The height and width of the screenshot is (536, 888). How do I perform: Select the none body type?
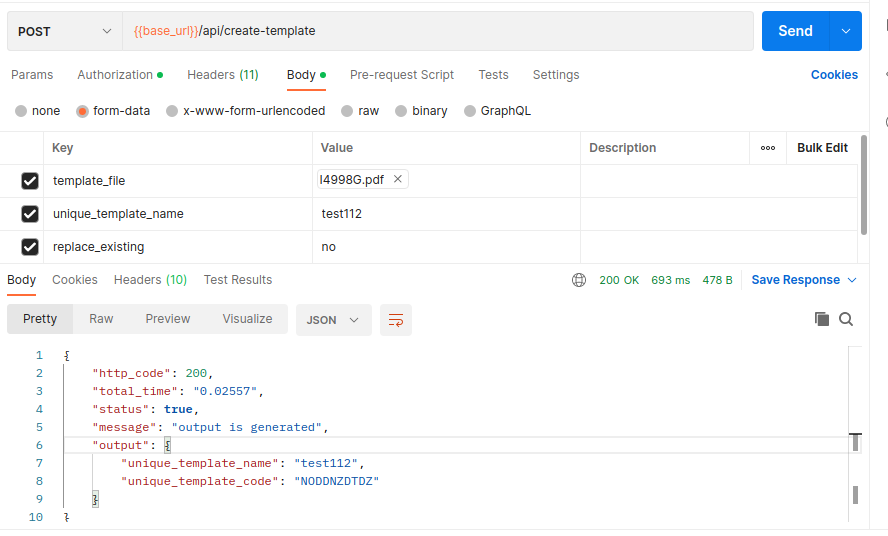coord(37,111)
